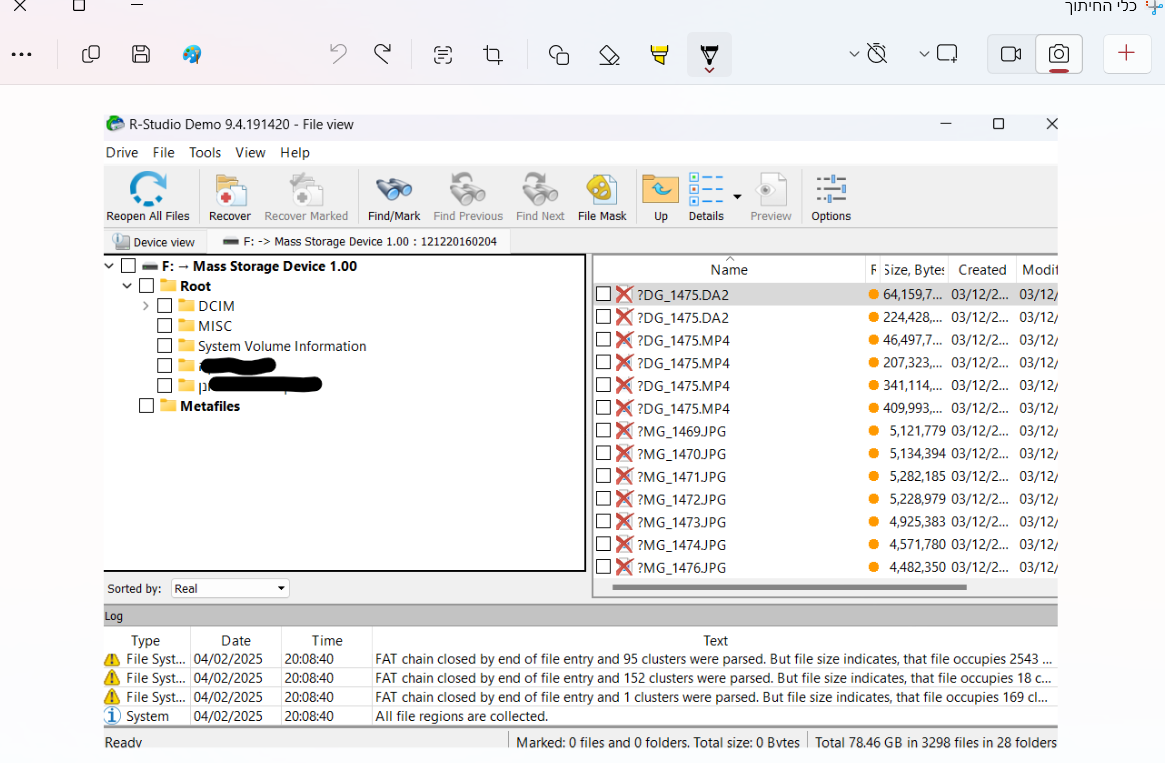Image resolution: width=1165 pixels, height=763 pixels.
Task: Check System Volume Information checkbox
Action: (165, 346)
